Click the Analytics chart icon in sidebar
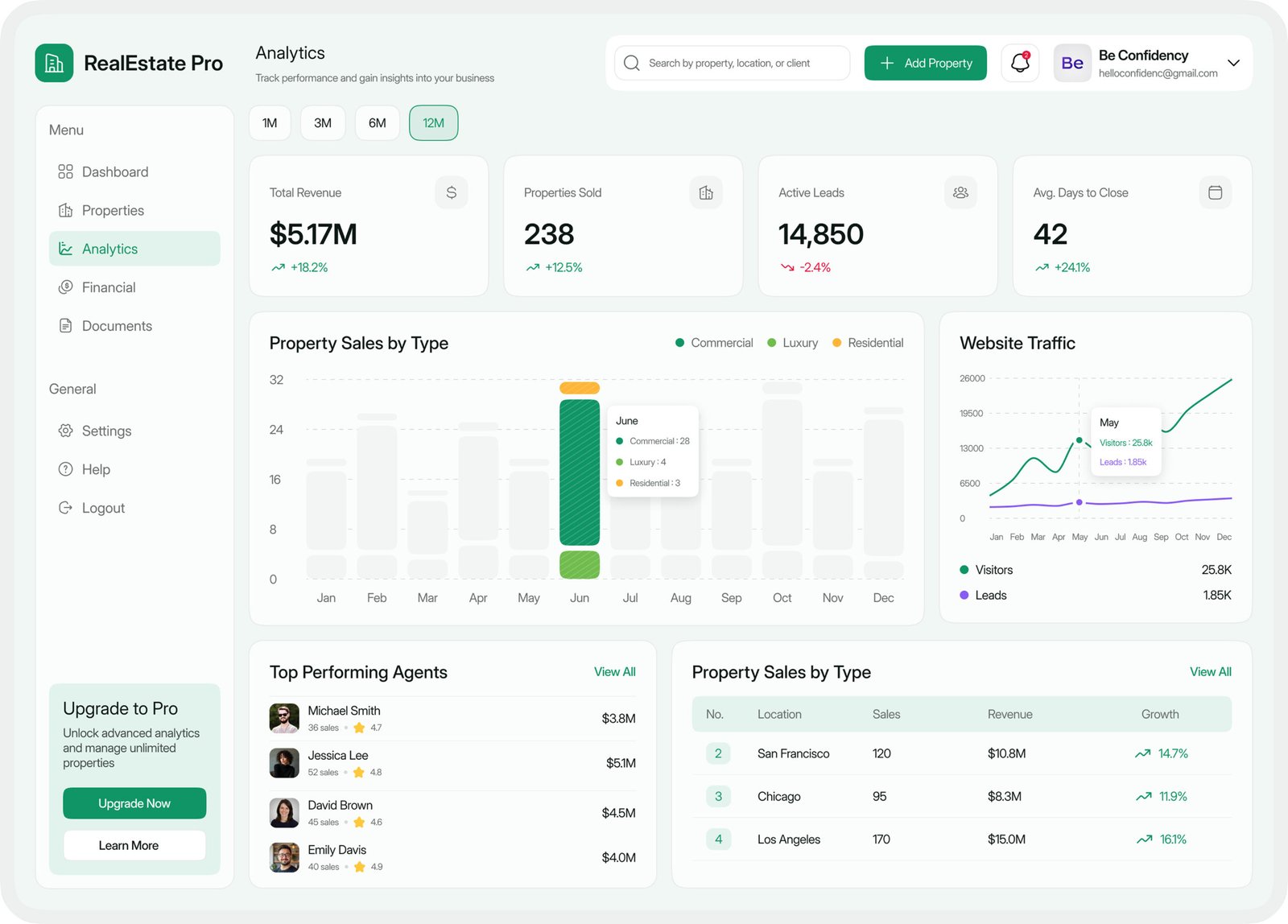Image resolution: width=1288 pixels, height=924 pixels. tap(66, 249)
